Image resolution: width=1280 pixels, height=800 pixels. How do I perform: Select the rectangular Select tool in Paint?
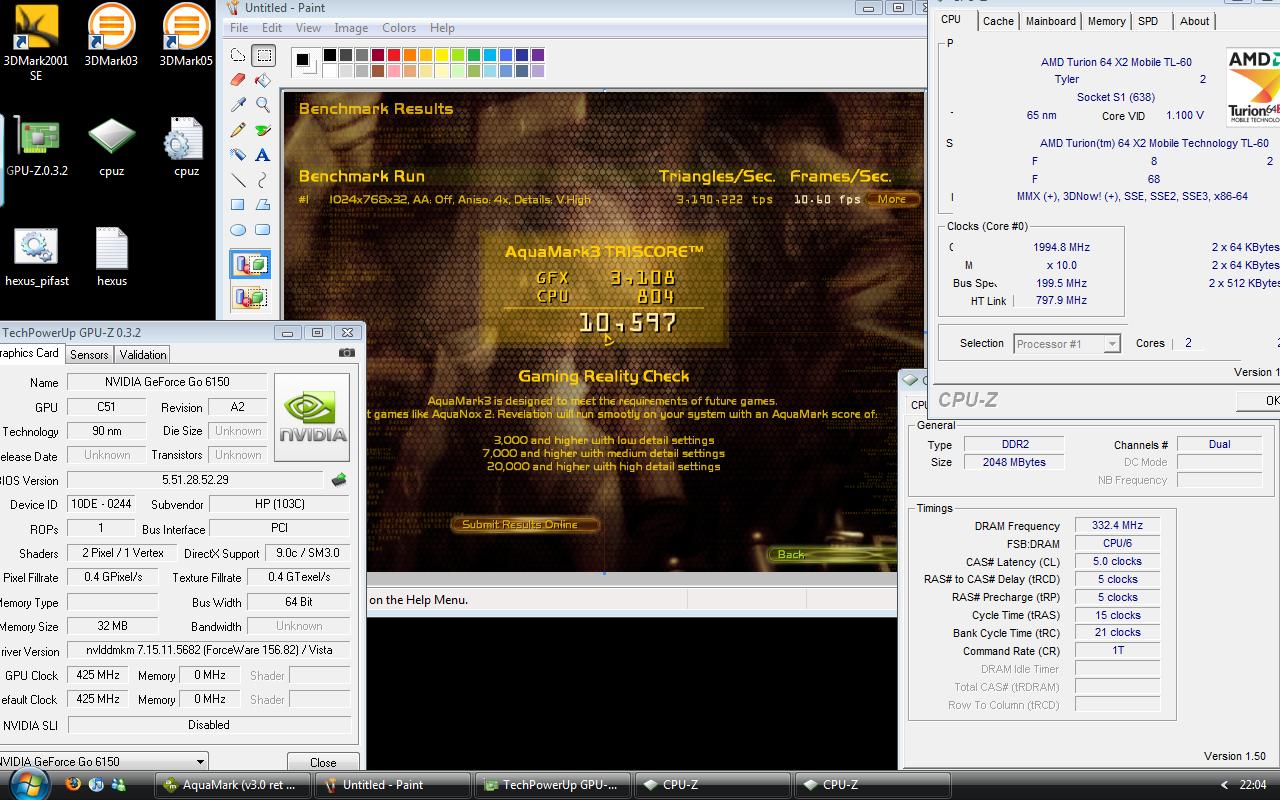click(x=263, y=55)
